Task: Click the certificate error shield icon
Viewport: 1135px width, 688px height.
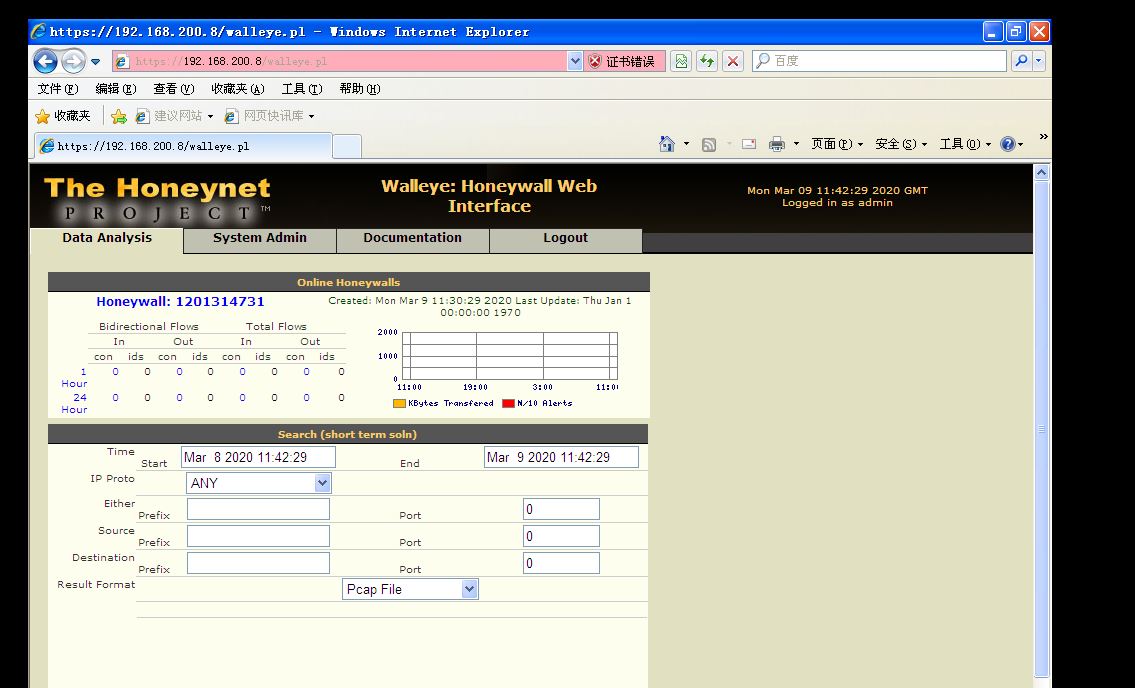Action: click(x=595, y=62)
